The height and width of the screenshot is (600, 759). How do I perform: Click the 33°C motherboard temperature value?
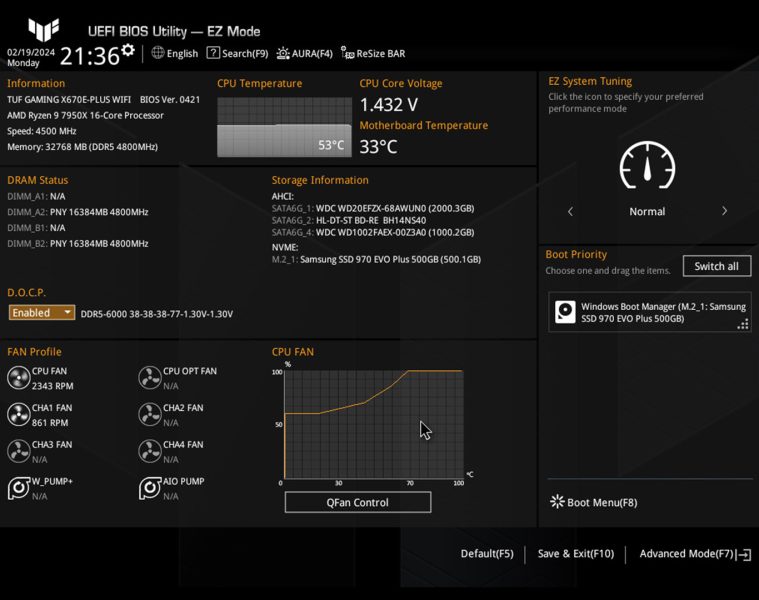point(378,147)
